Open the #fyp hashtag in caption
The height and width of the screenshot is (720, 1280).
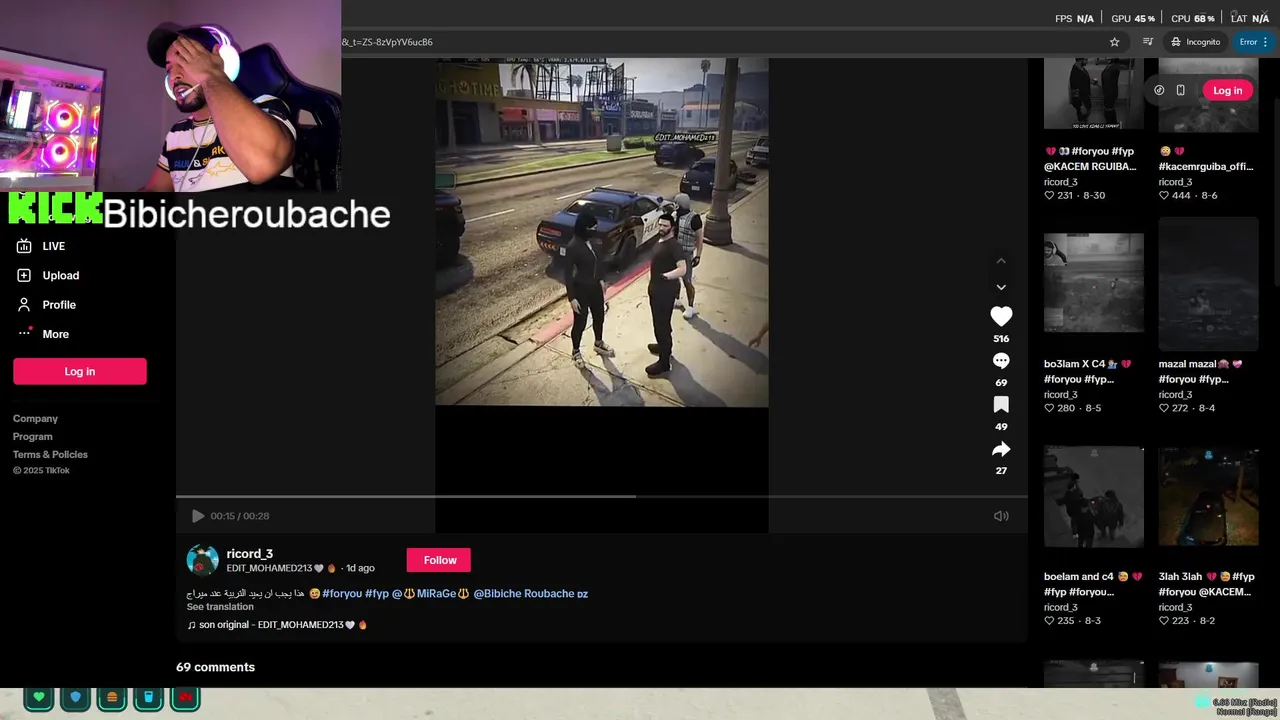click(x=377, y=594)
